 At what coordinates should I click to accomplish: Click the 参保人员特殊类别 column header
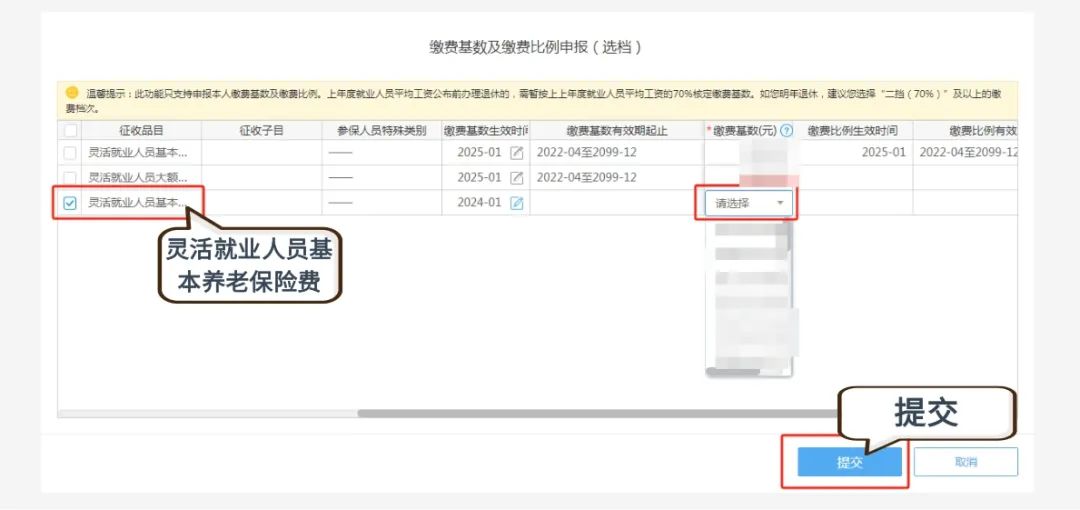pos(381,131)
